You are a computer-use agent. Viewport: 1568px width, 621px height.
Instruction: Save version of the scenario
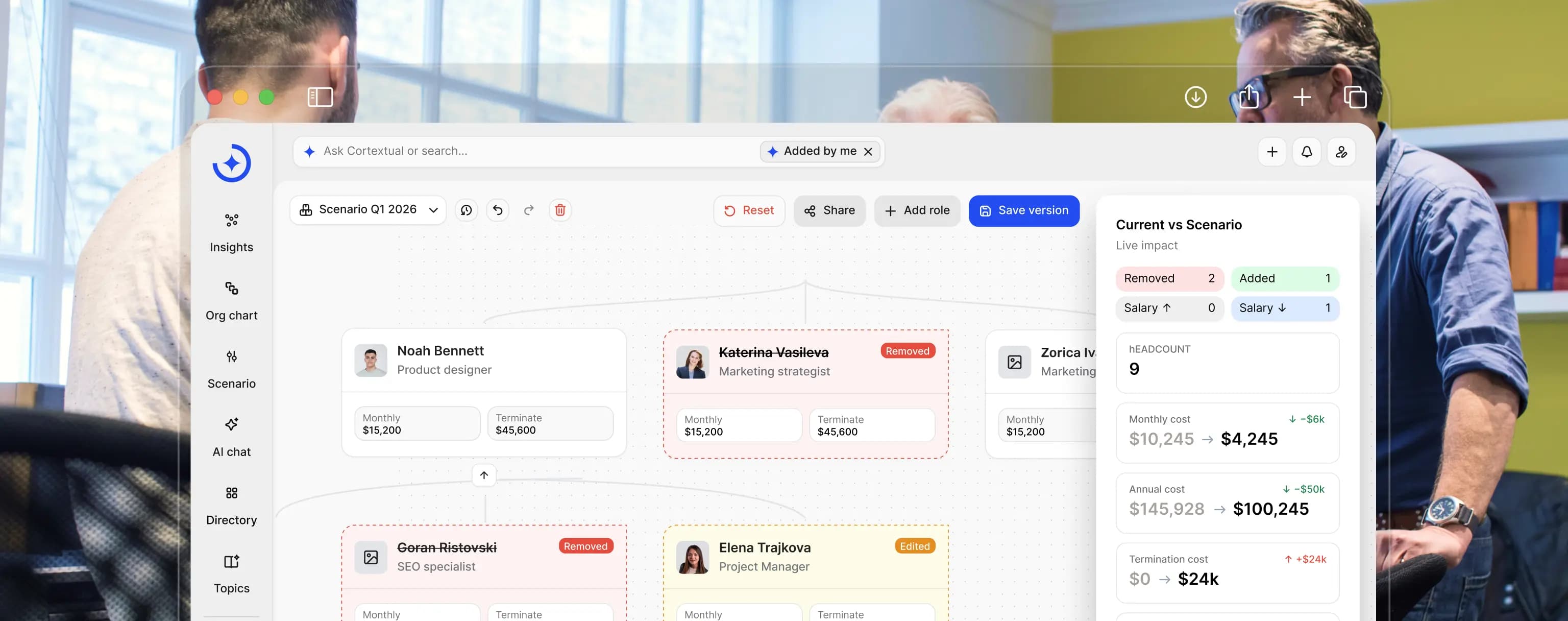pos(1024,210)
